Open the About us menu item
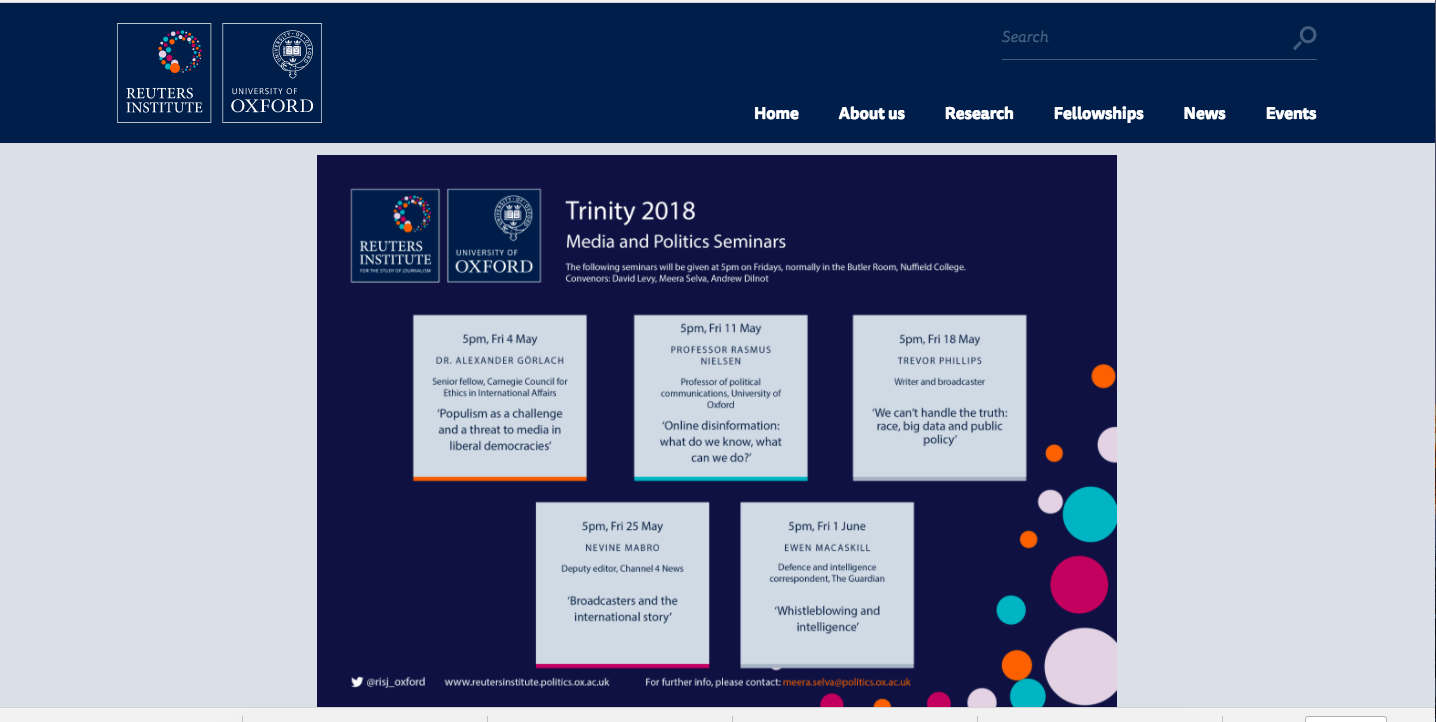This screenshot has width=1436, height=722. pyautogui.click(x=872, y=113)
